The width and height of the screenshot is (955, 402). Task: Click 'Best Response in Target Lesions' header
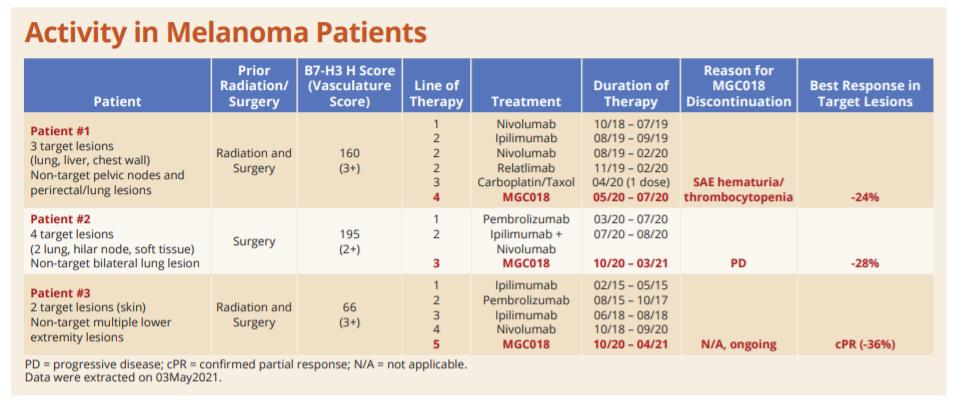(x=864, y=94)
